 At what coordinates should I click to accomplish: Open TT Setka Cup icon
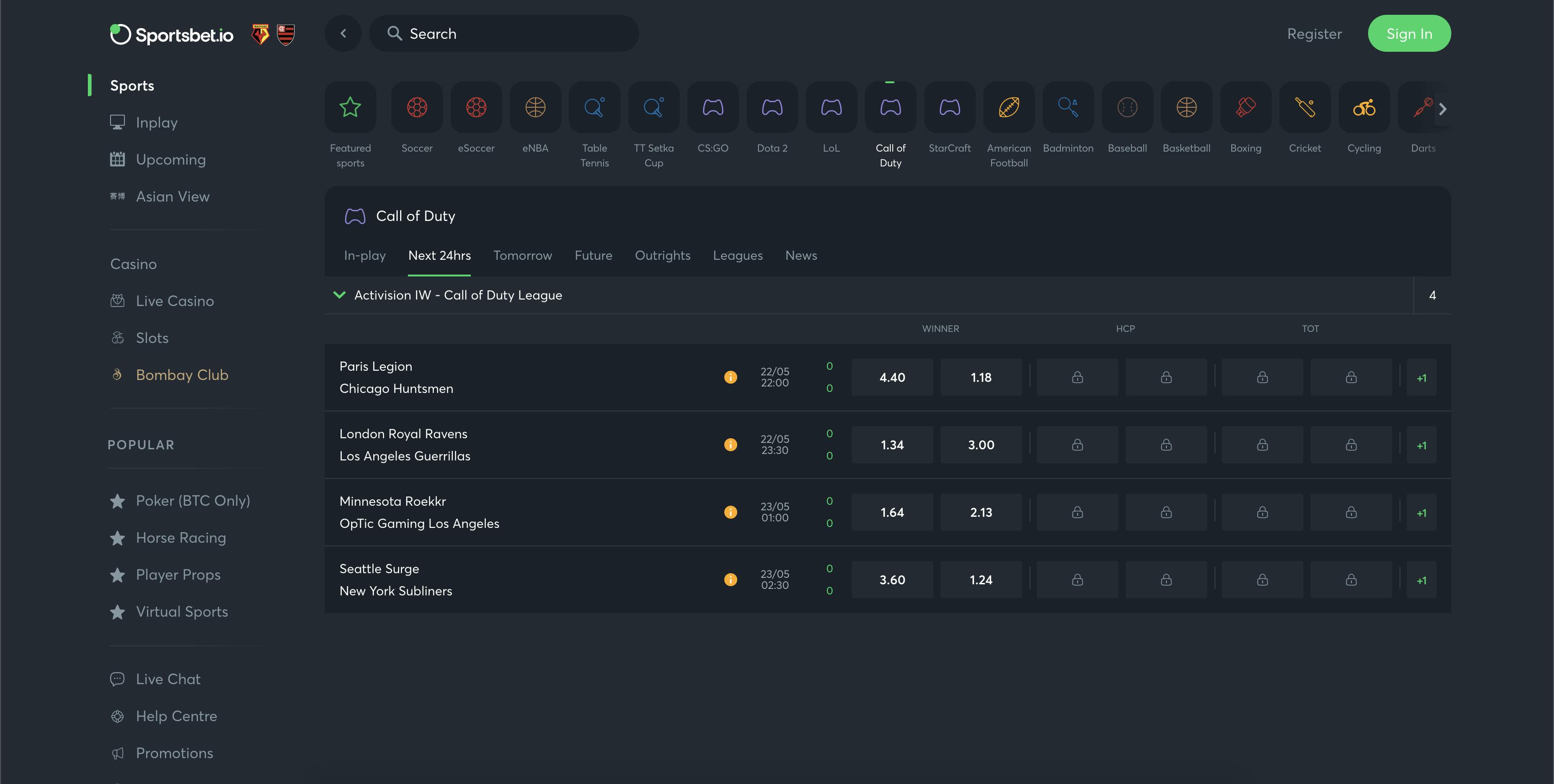[x=654, y=107]
